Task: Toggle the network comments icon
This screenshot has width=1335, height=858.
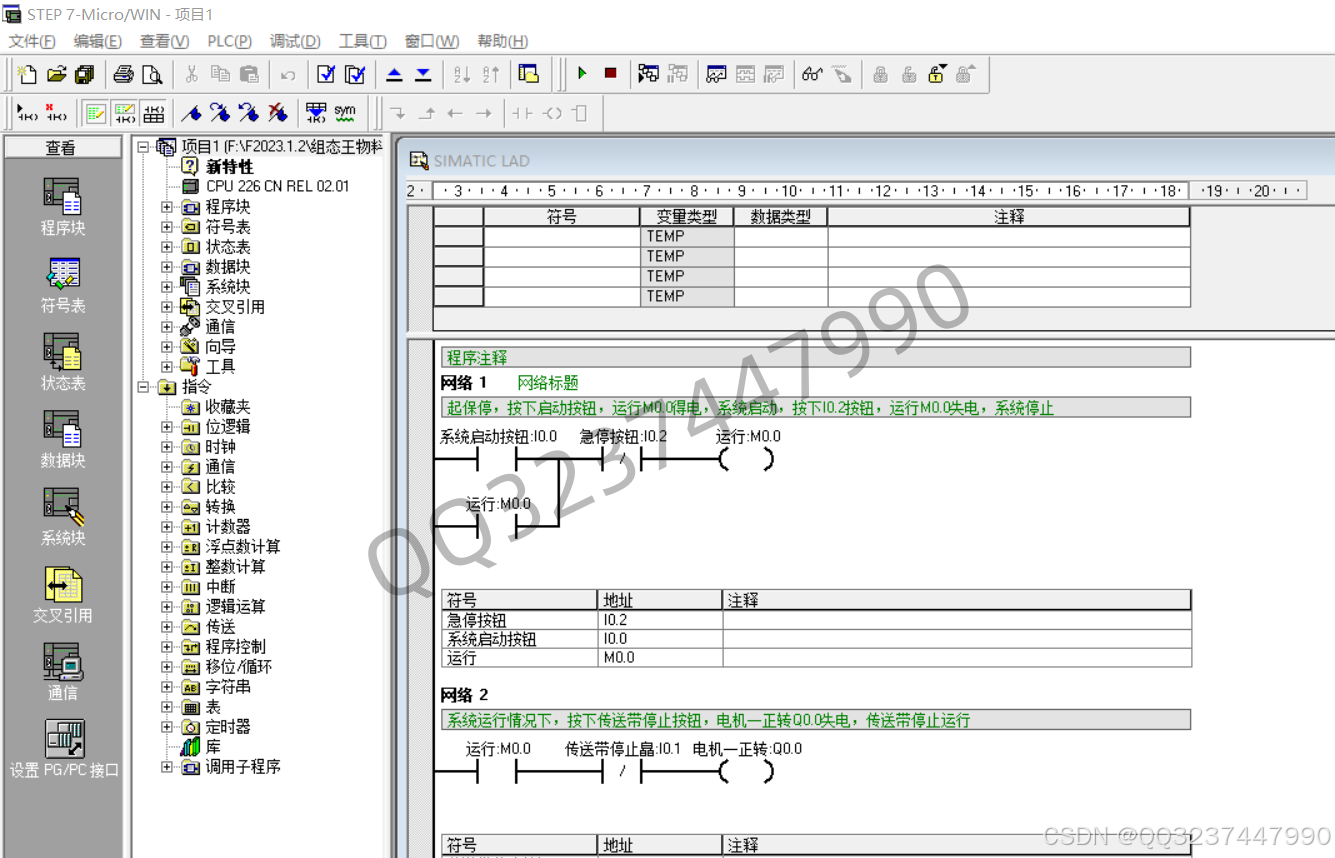Action: [125, 113]
